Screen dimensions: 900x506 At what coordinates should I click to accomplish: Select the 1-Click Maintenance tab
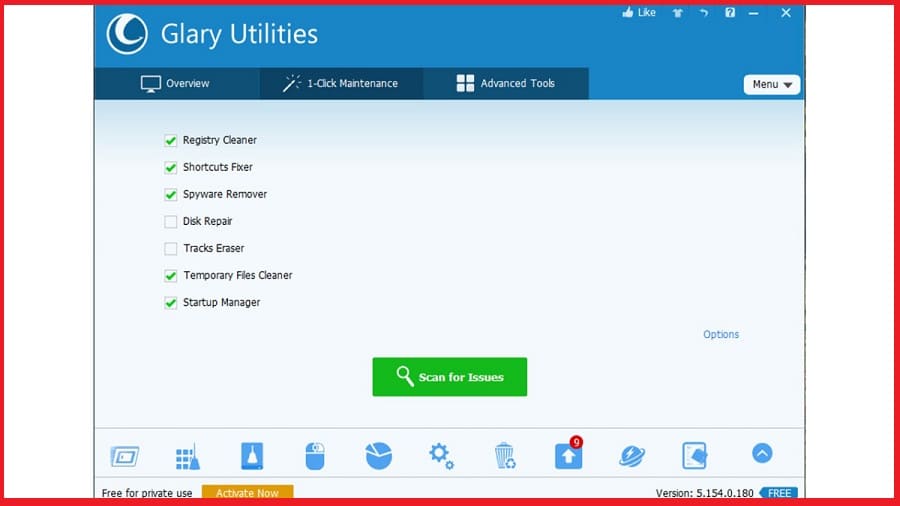tap(341, 84)
